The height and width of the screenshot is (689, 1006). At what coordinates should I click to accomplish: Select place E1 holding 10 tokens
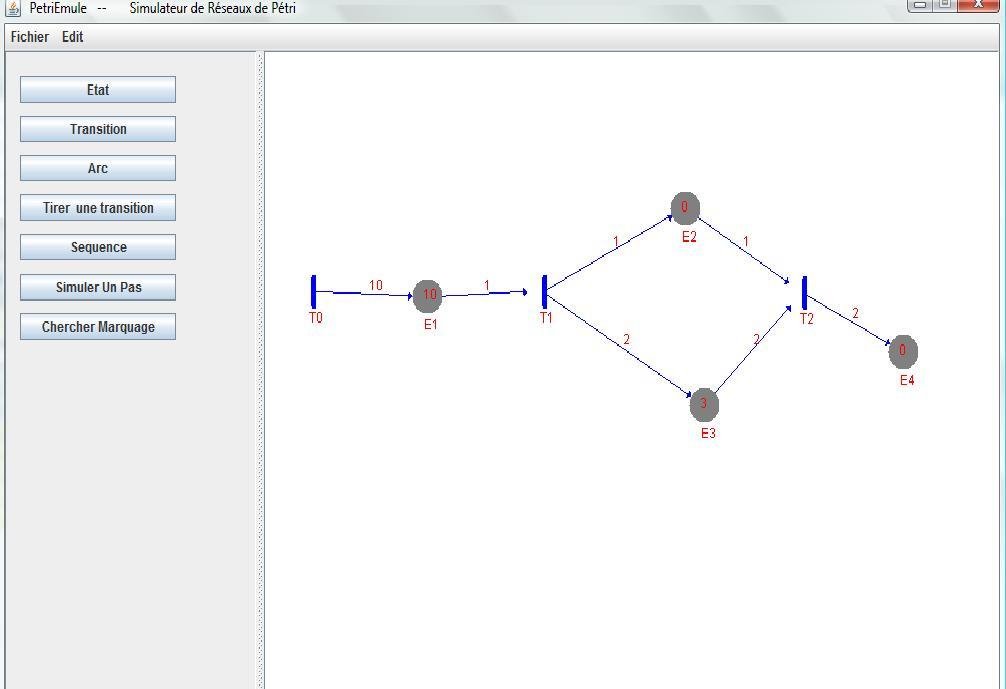[x=428, y=296]
